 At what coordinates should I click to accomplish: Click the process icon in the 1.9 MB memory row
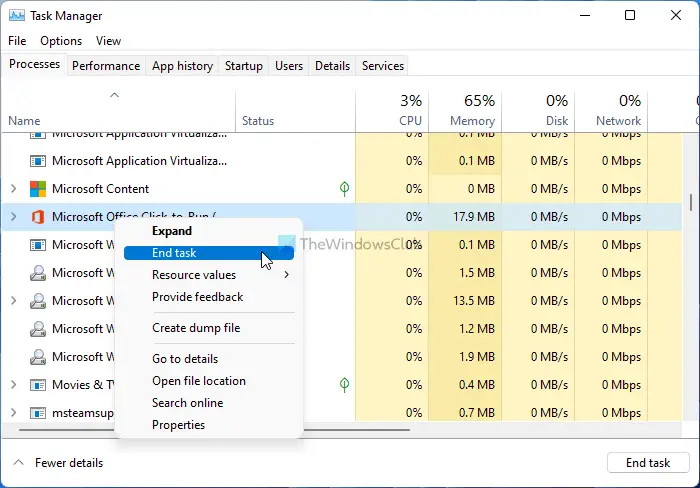point(38,357)
